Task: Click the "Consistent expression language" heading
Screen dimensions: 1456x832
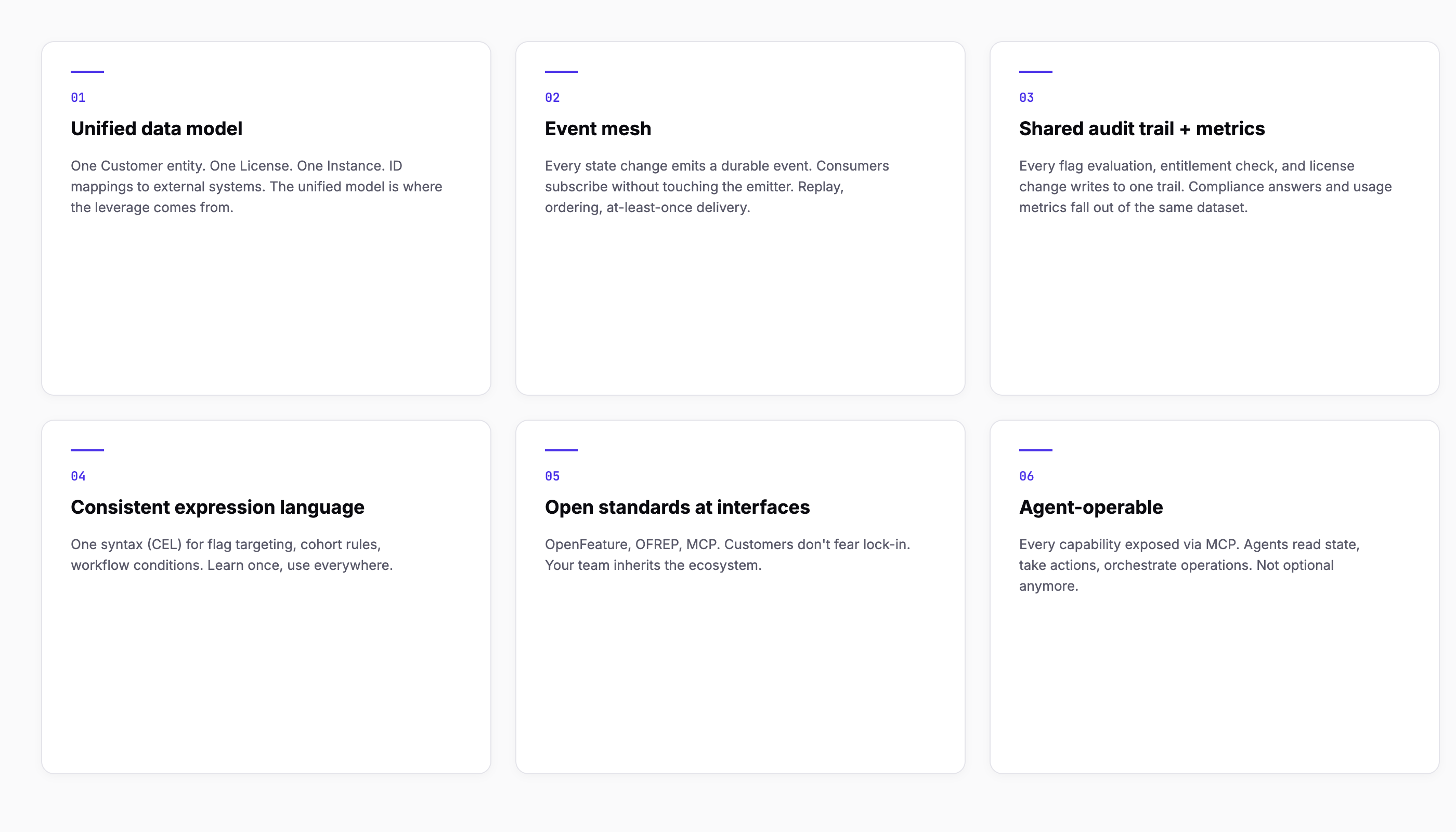Action: click(x=217, y=508)
